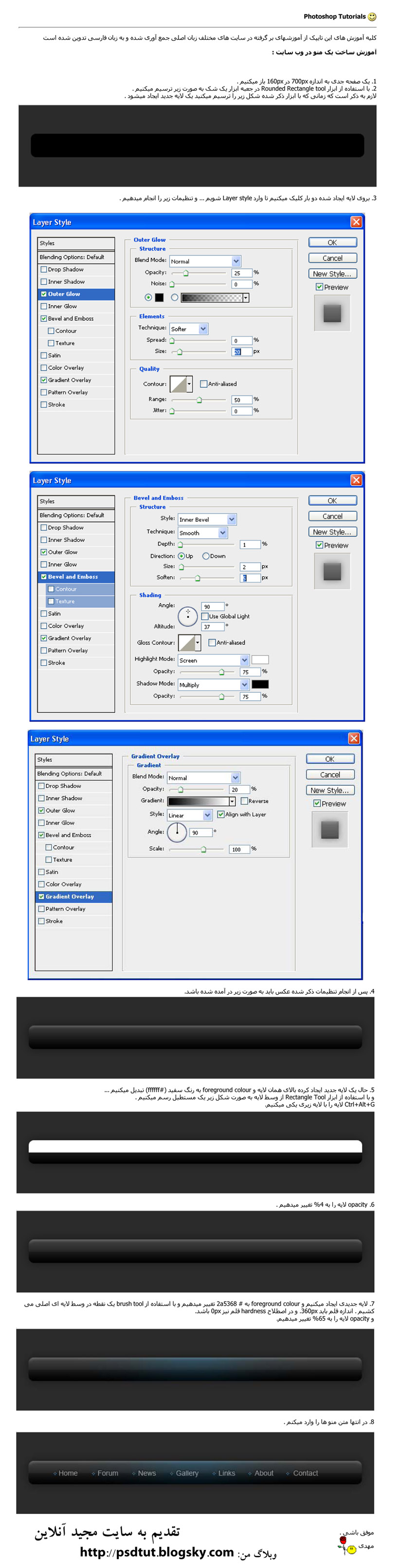Enable Satin checkbox in Bevel and Emboss dialog
Image resolution: width=400 pixels, height=1568 pixels.
tap(44, 614)
